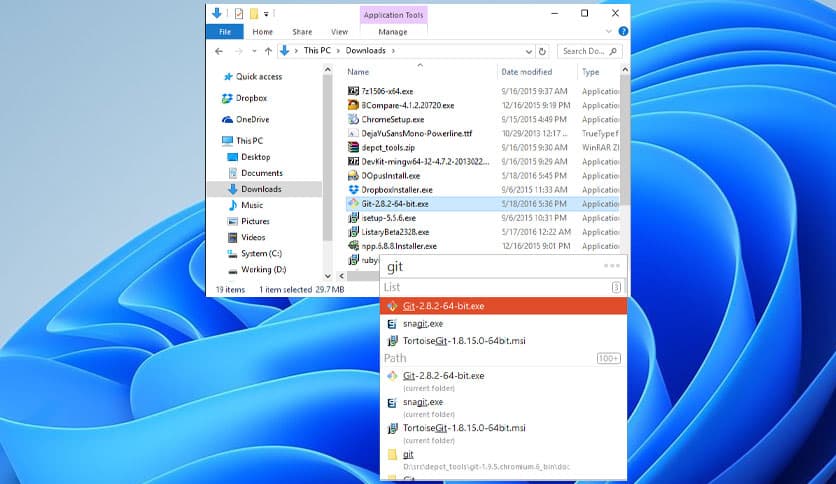Open the Manage tab
This screenshot has height=484, width=836.
coord(393,32)
